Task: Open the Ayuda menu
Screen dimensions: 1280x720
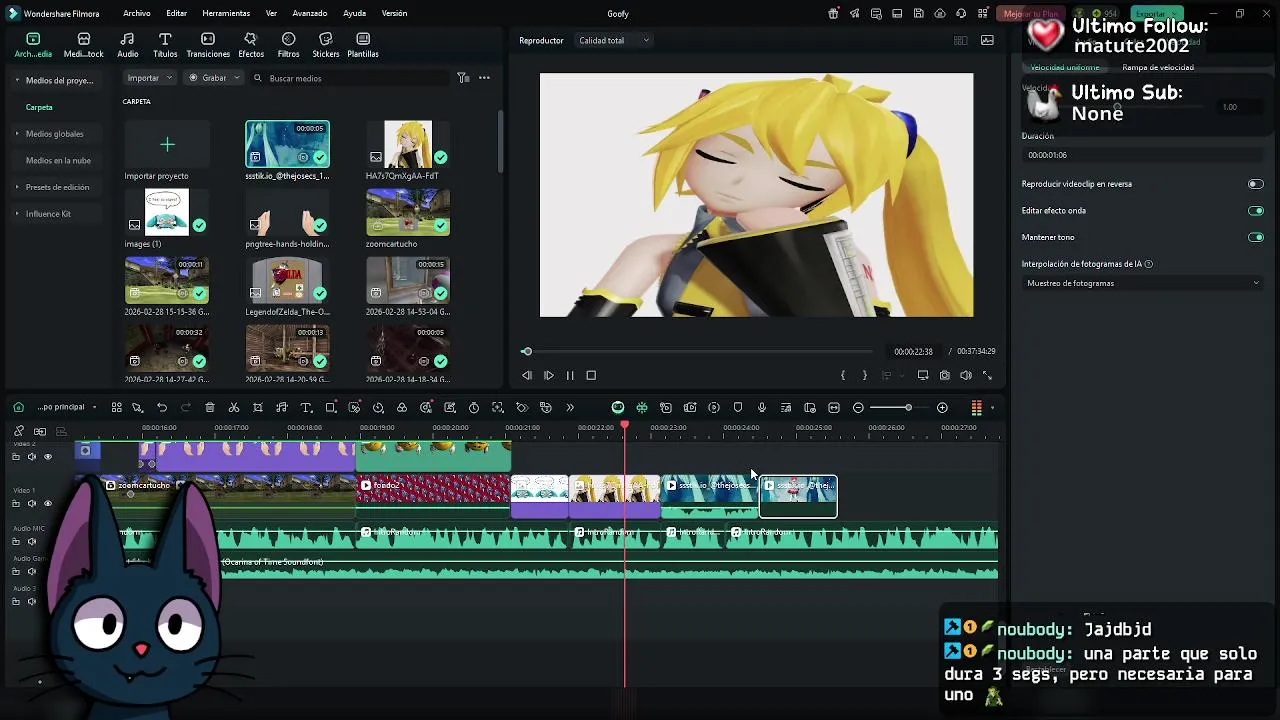Action: (x=354, y=14)
